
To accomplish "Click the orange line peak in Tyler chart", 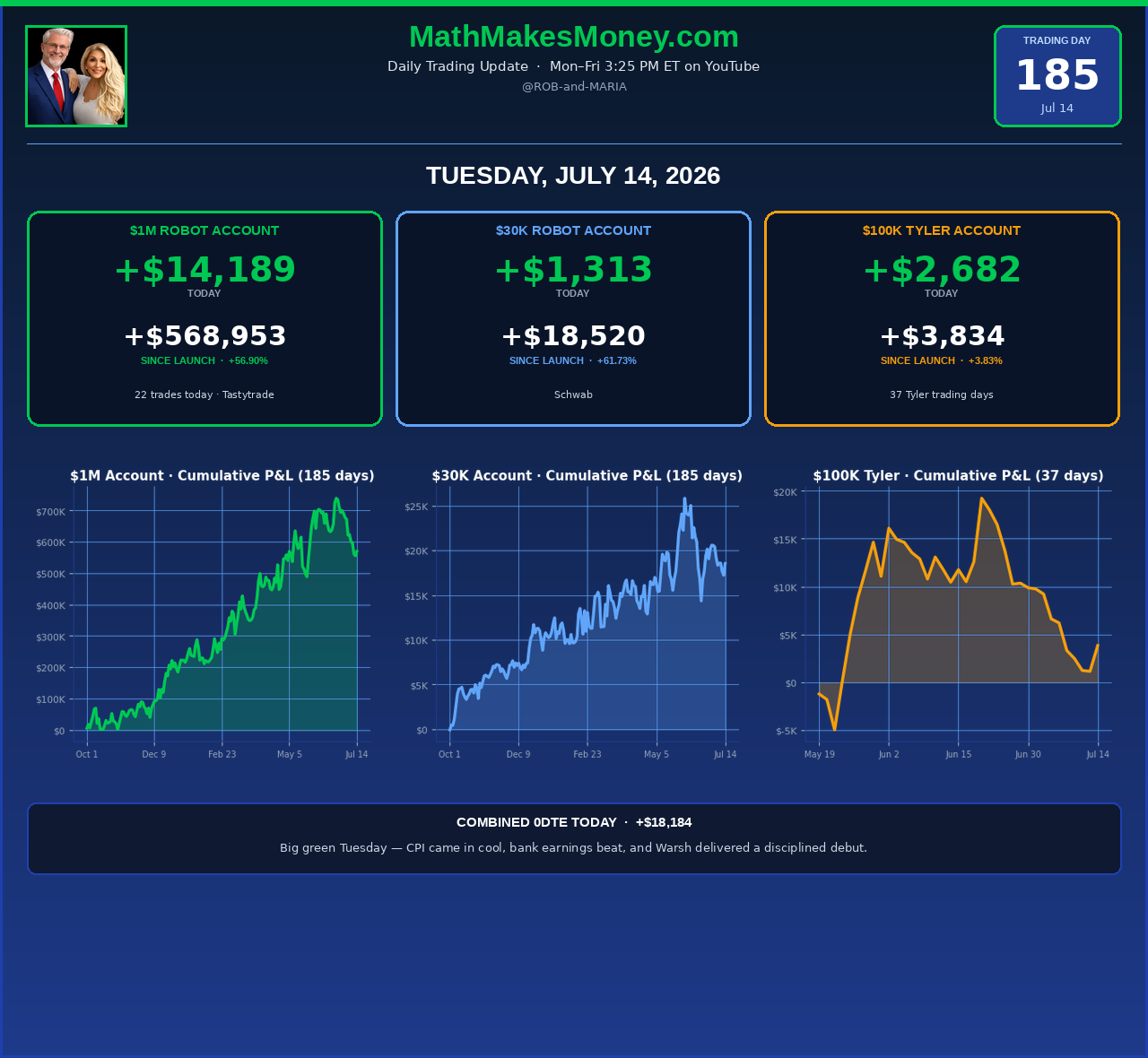I will tap(981, 499).
